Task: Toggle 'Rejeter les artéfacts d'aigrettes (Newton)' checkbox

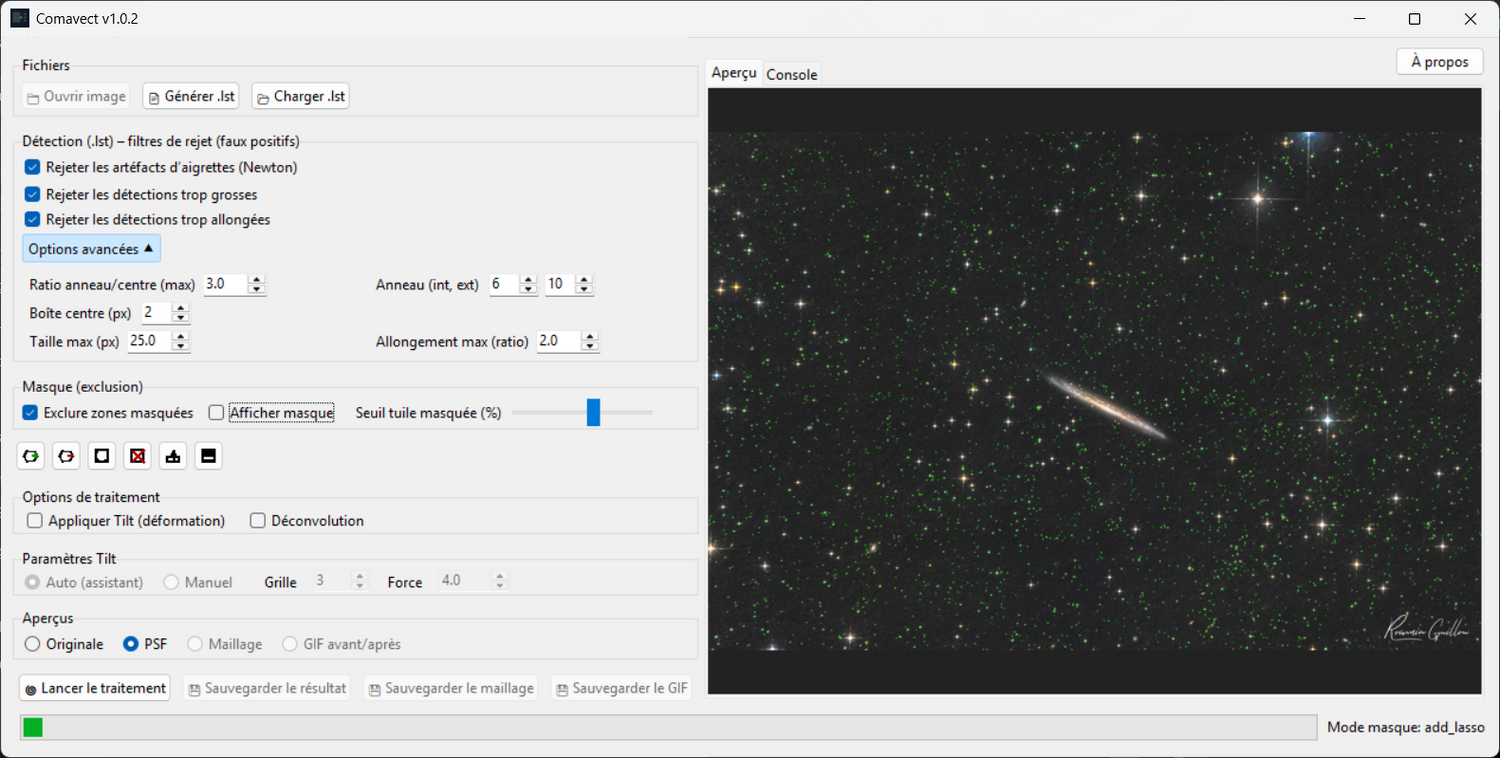Action: (32, 167)
